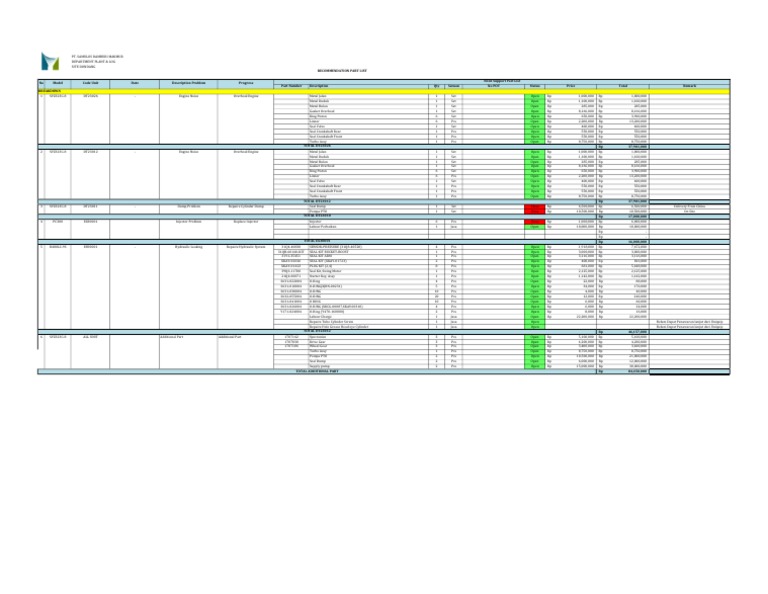The image size is (768, 594).
Task: Click the red status cell for Seal Dump
Action: click(x=534, y=207)
